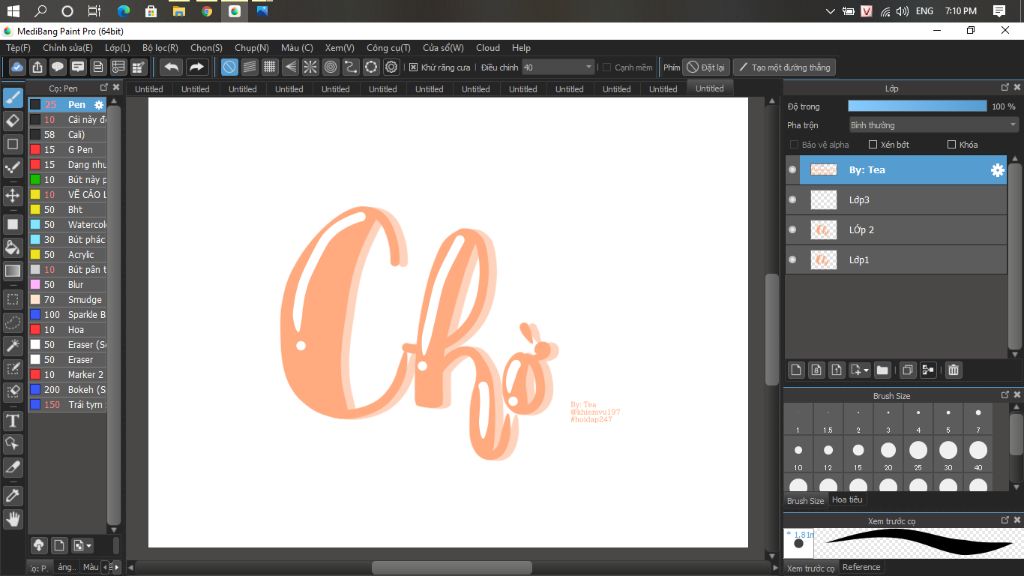Screen dimensions: 1024x576
Task: Expand brush panel bottom dropdown arrow
Action: click(x=89, y=545)
